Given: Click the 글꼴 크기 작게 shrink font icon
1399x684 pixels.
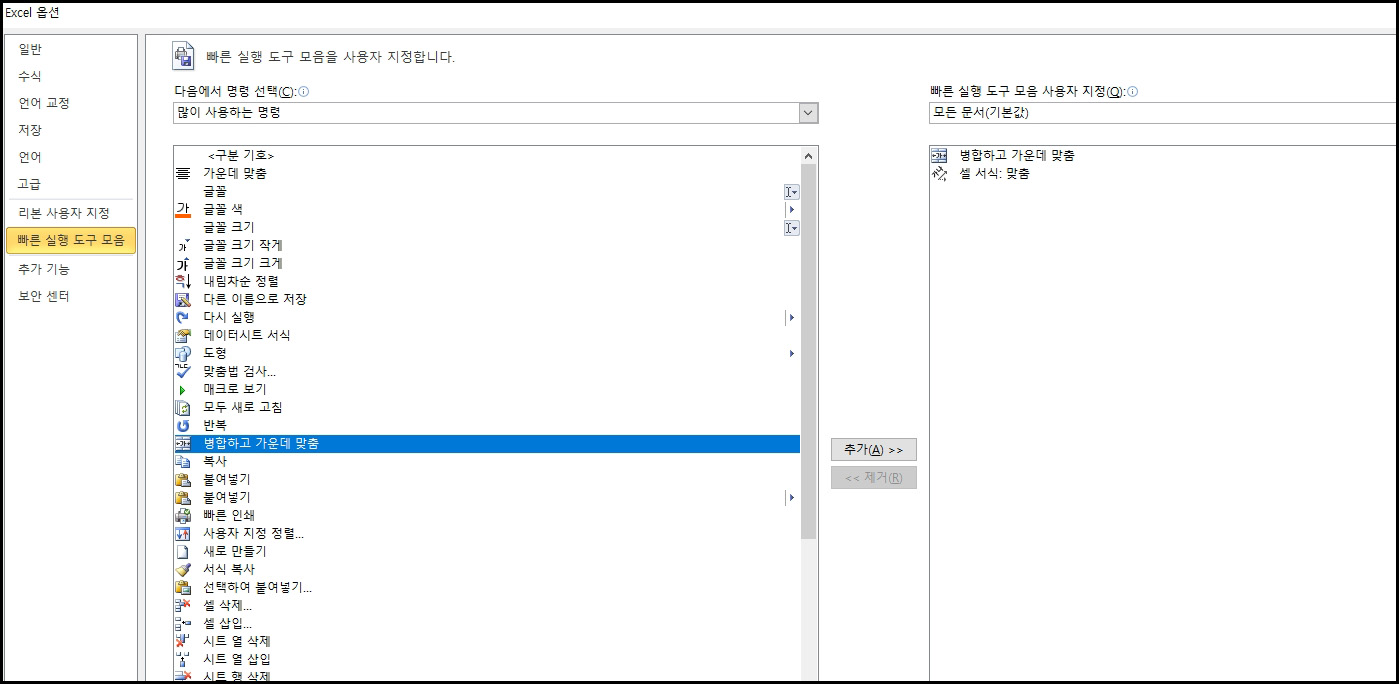Looking at the screenshot, I should [x=183, y=245].
